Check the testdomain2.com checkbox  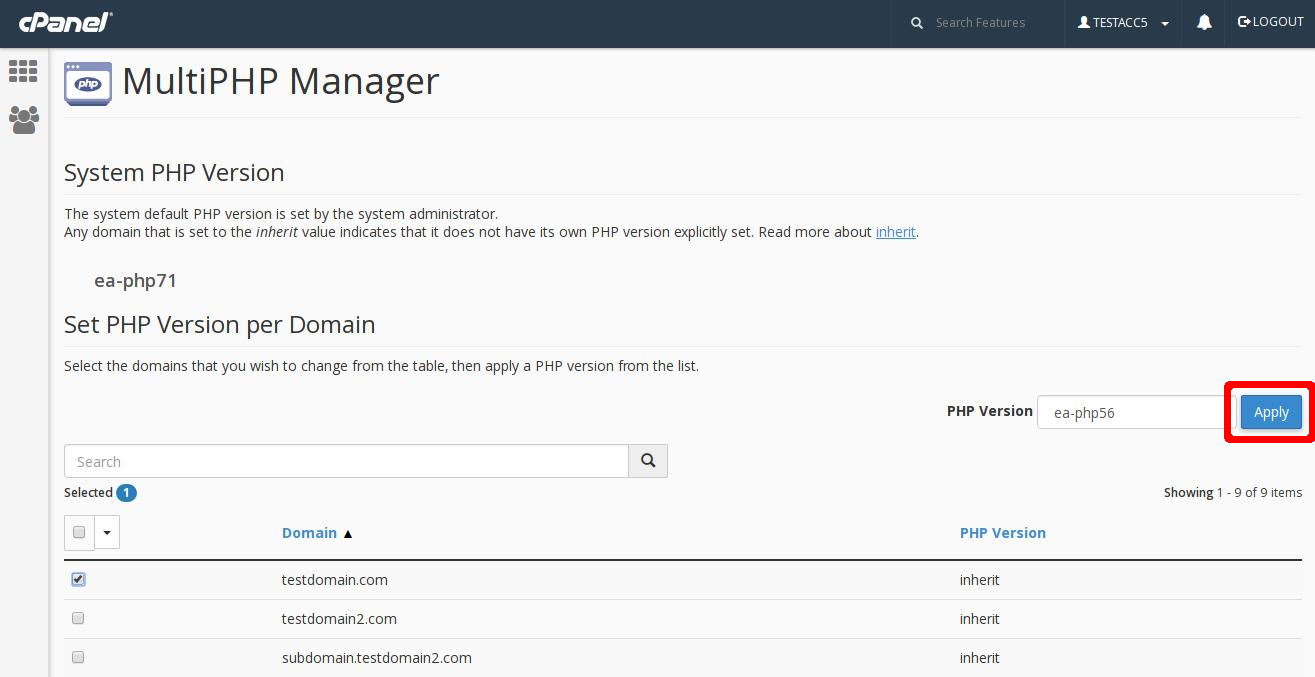[78, 618]
